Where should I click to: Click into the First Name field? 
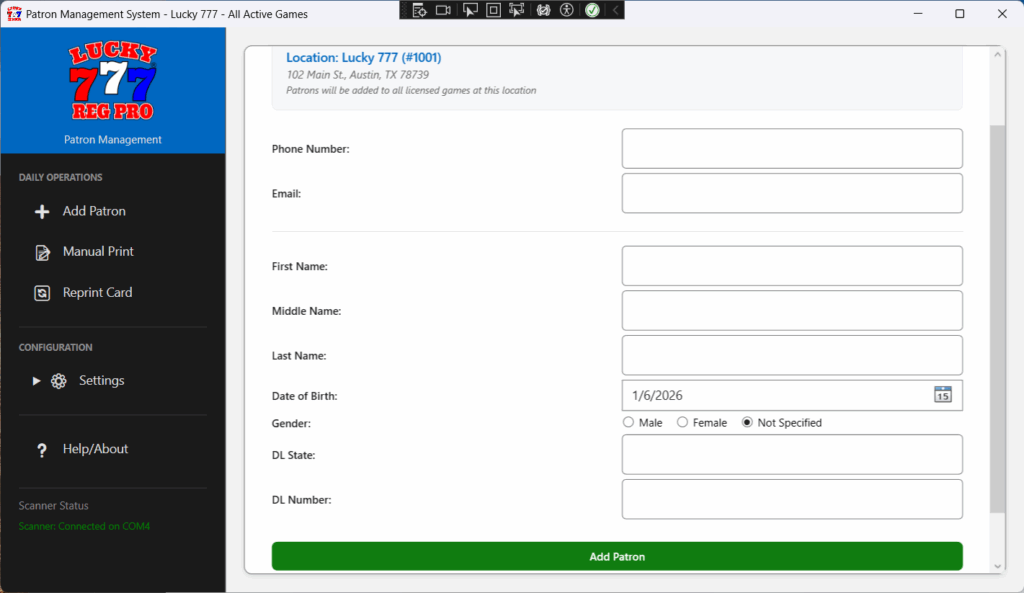coord(792,266)
